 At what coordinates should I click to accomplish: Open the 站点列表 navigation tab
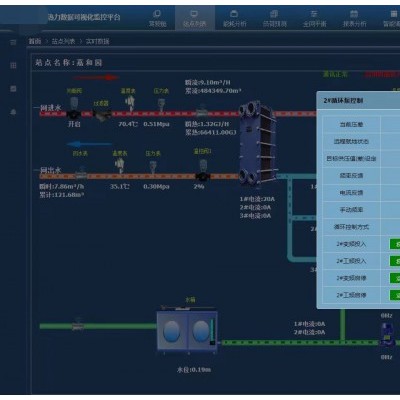(x=194, y=18)
